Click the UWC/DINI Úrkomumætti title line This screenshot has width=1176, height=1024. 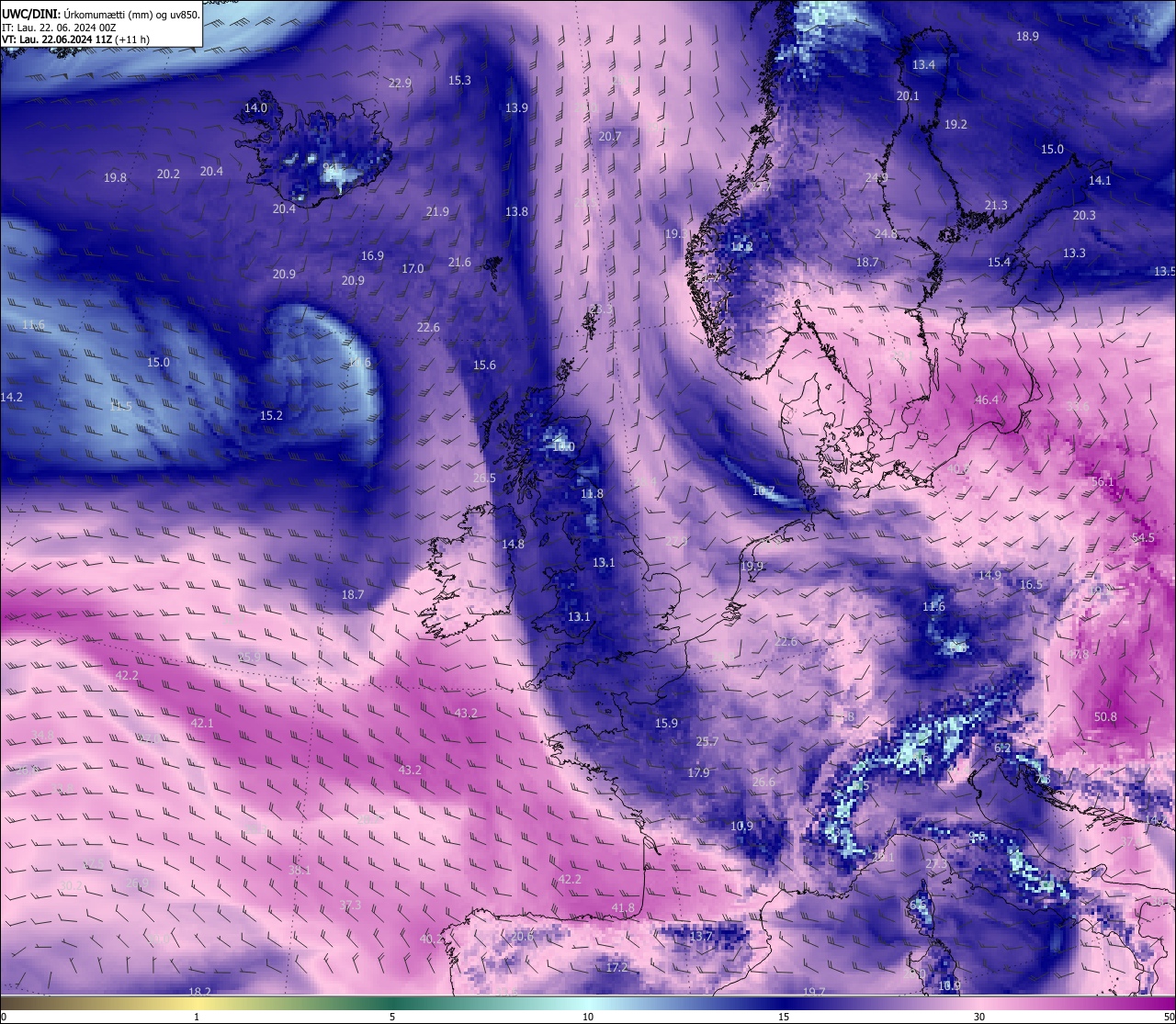coord(100,14)
